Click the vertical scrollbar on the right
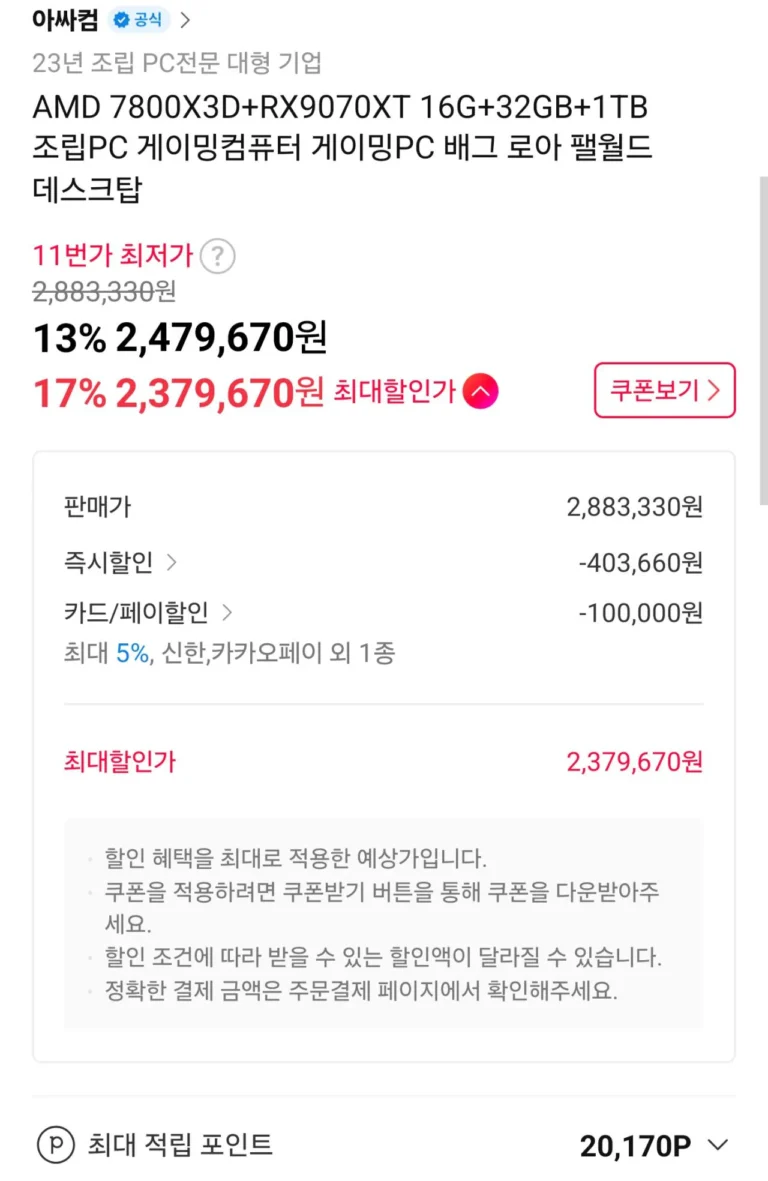Image resolution: width=768 pixels, height=1181 pixels. (763, 340)
